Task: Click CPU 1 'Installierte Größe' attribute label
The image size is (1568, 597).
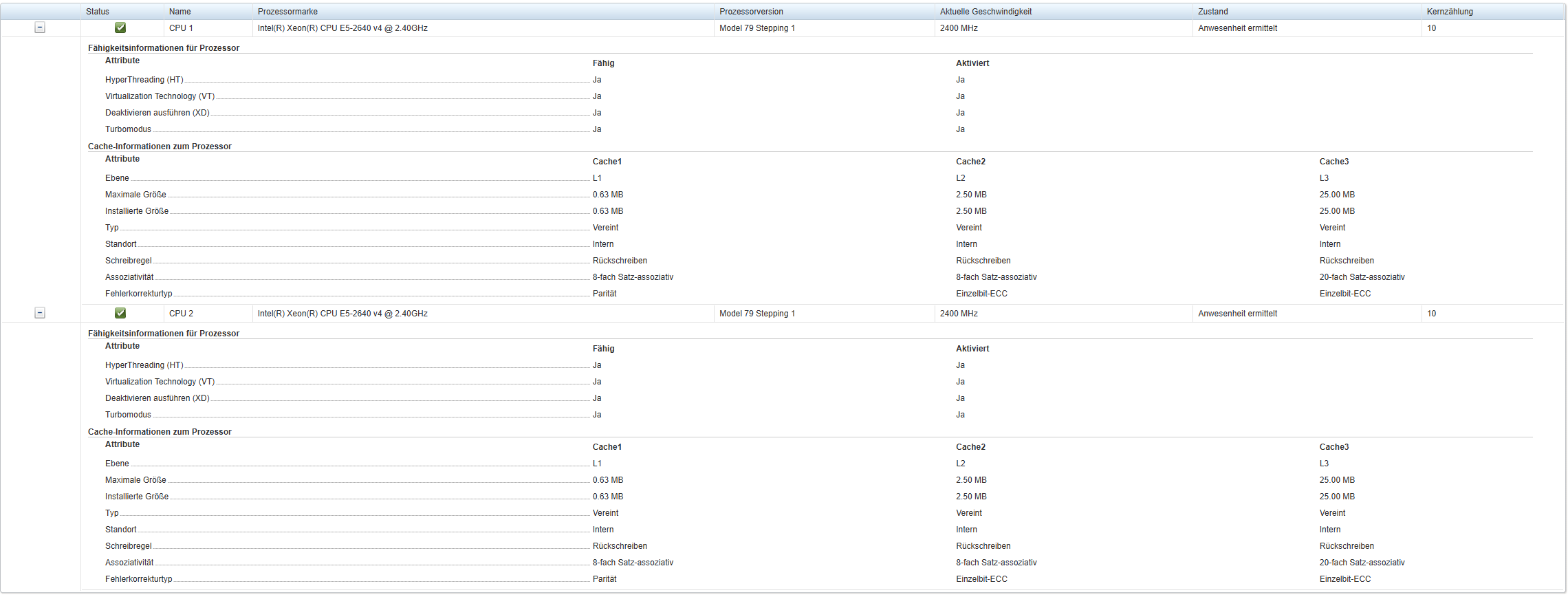Action: 137,211
